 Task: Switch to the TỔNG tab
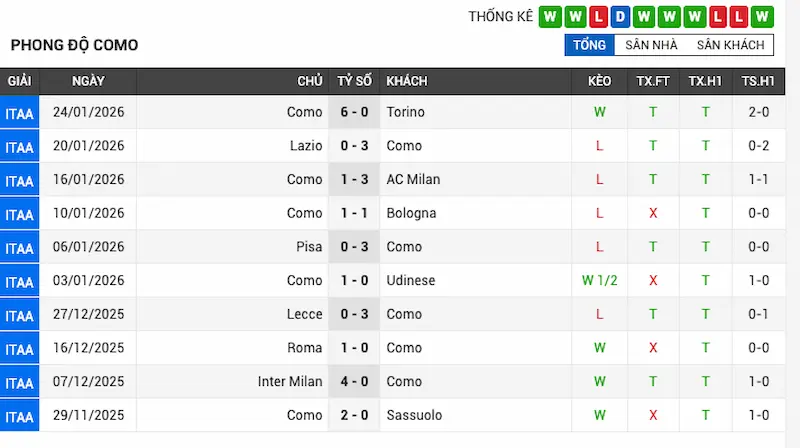click(589, 45)
